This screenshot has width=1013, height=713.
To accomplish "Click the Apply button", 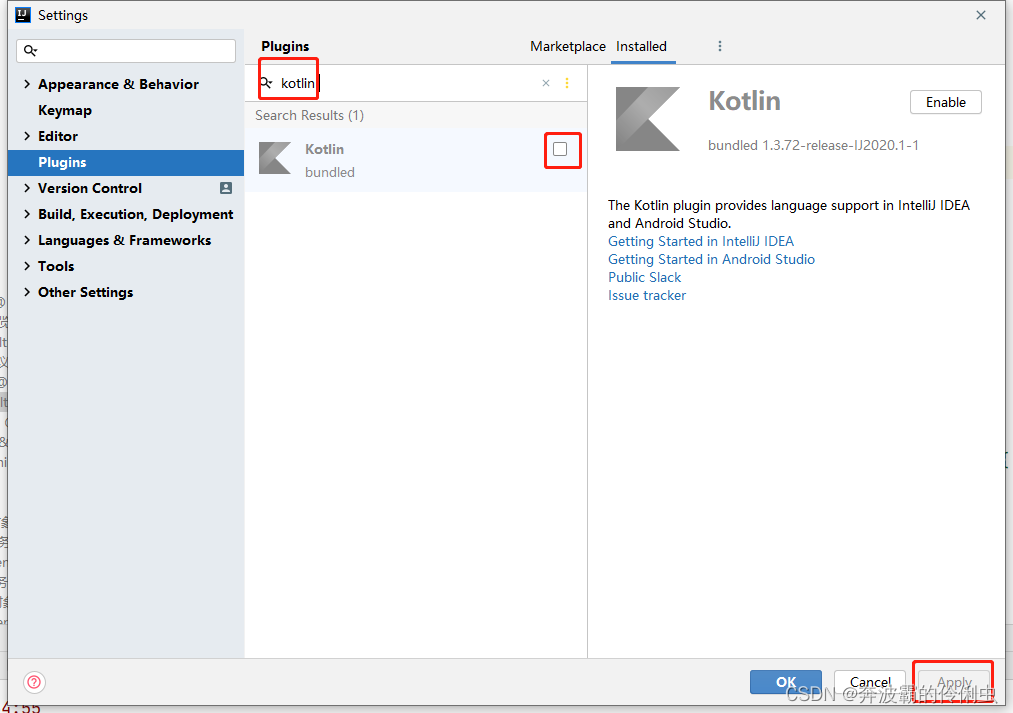I will [x=952, y=681].
